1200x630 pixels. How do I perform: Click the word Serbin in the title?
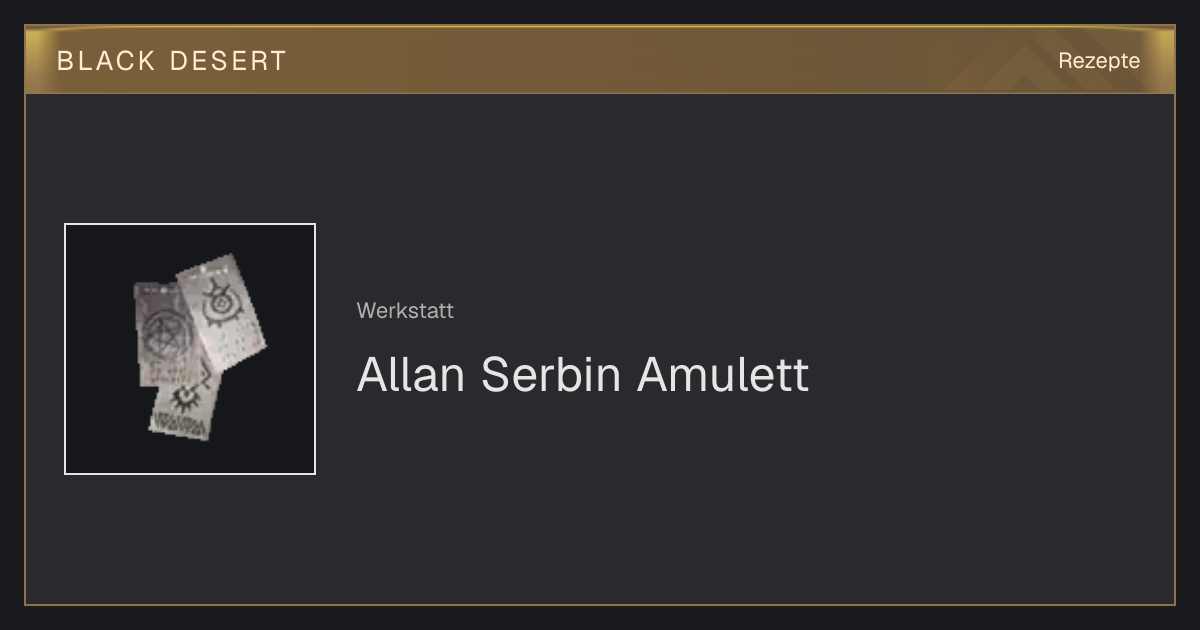point(552,374)
